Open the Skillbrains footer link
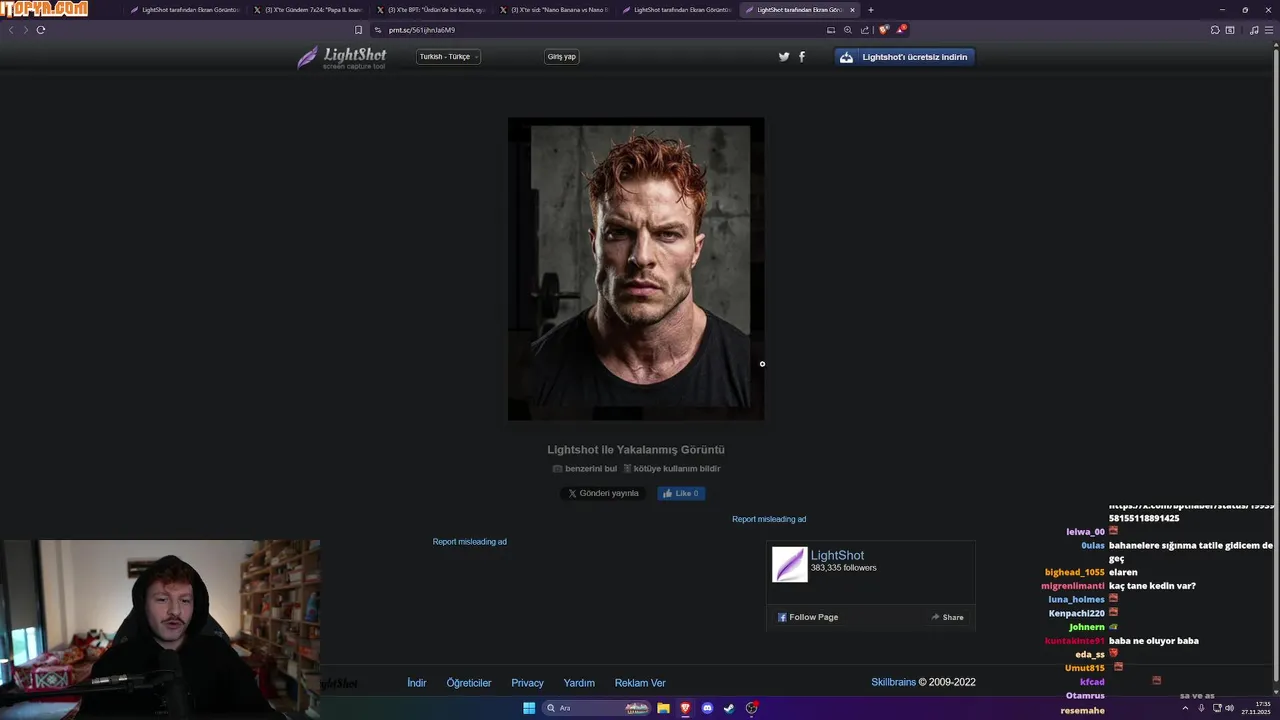This screenshot has height=720, width=1280. (x=893, y=682)
